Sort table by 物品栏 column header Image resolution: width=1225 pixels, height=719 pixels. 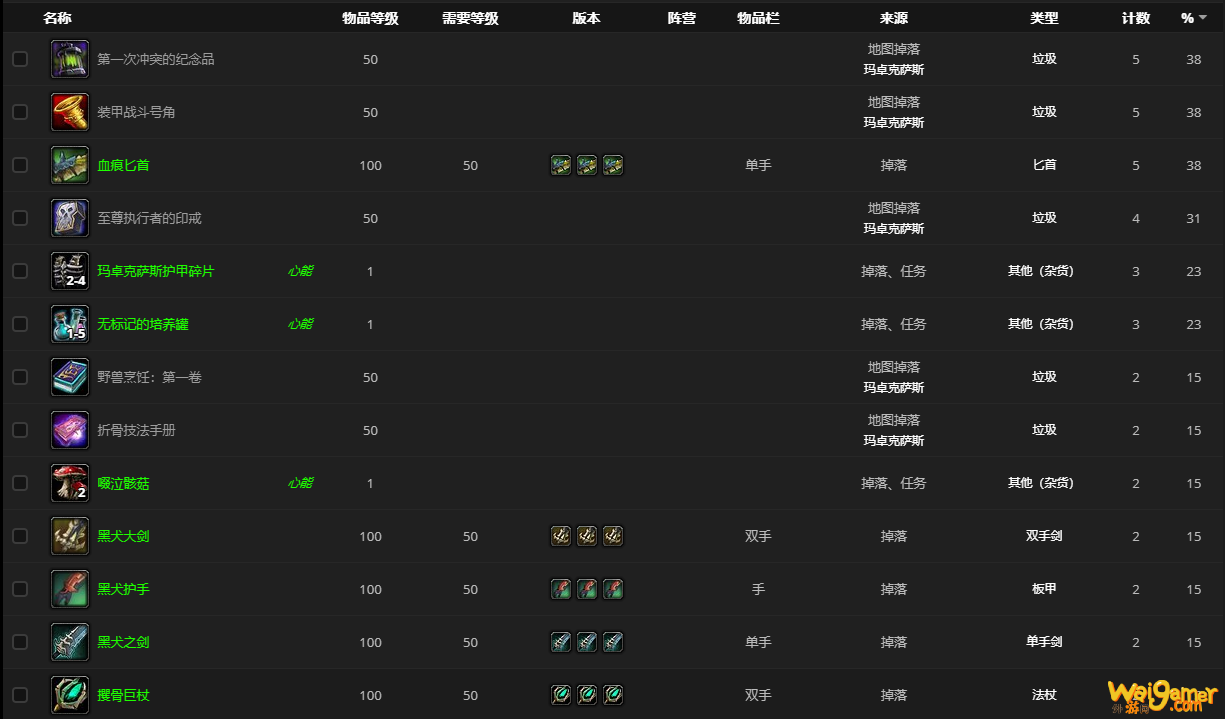758,18
